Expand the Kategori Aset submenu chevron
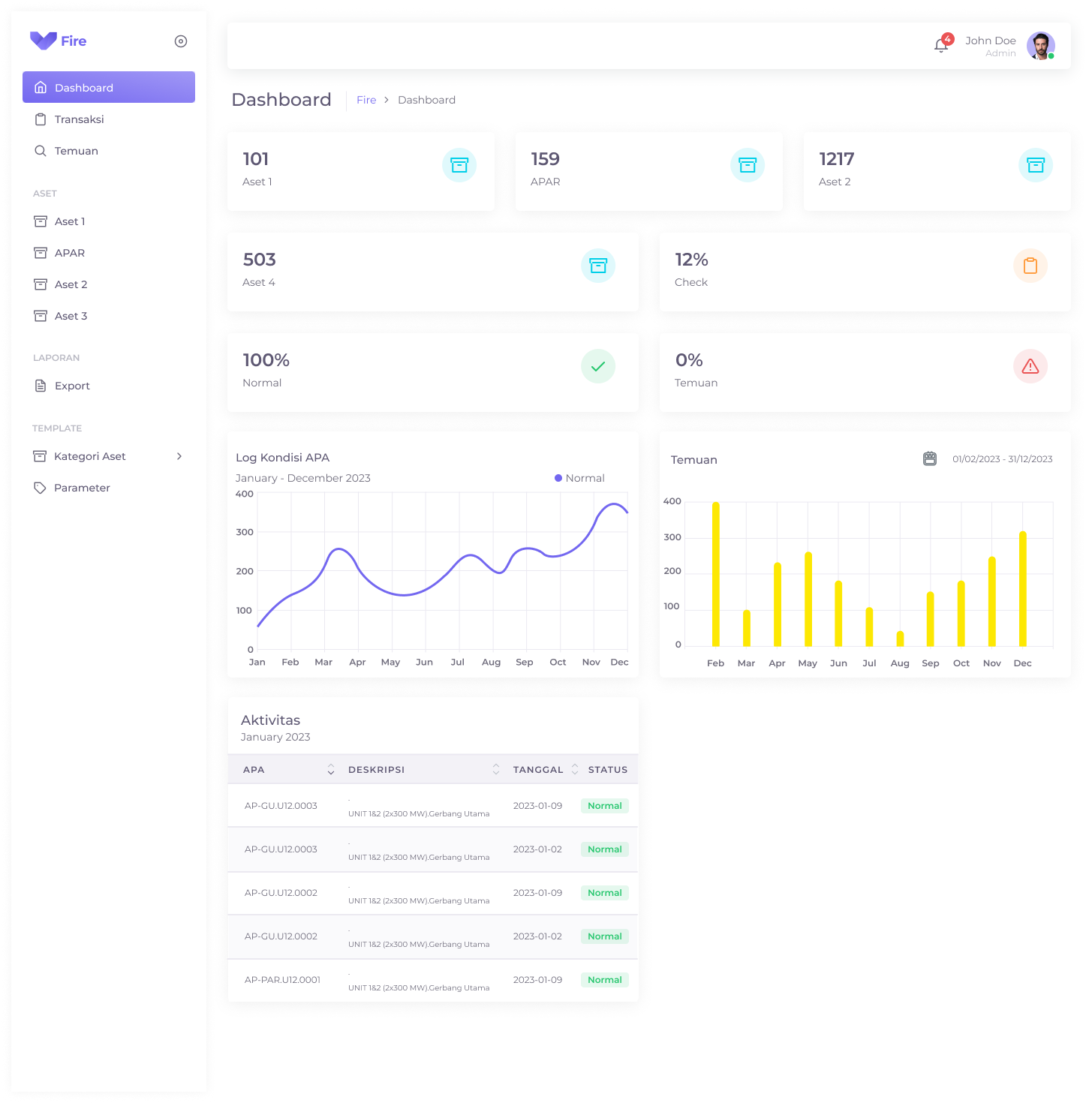Screen dimensions: 1092x1103 pyautogui.click(x=179, y=456)
